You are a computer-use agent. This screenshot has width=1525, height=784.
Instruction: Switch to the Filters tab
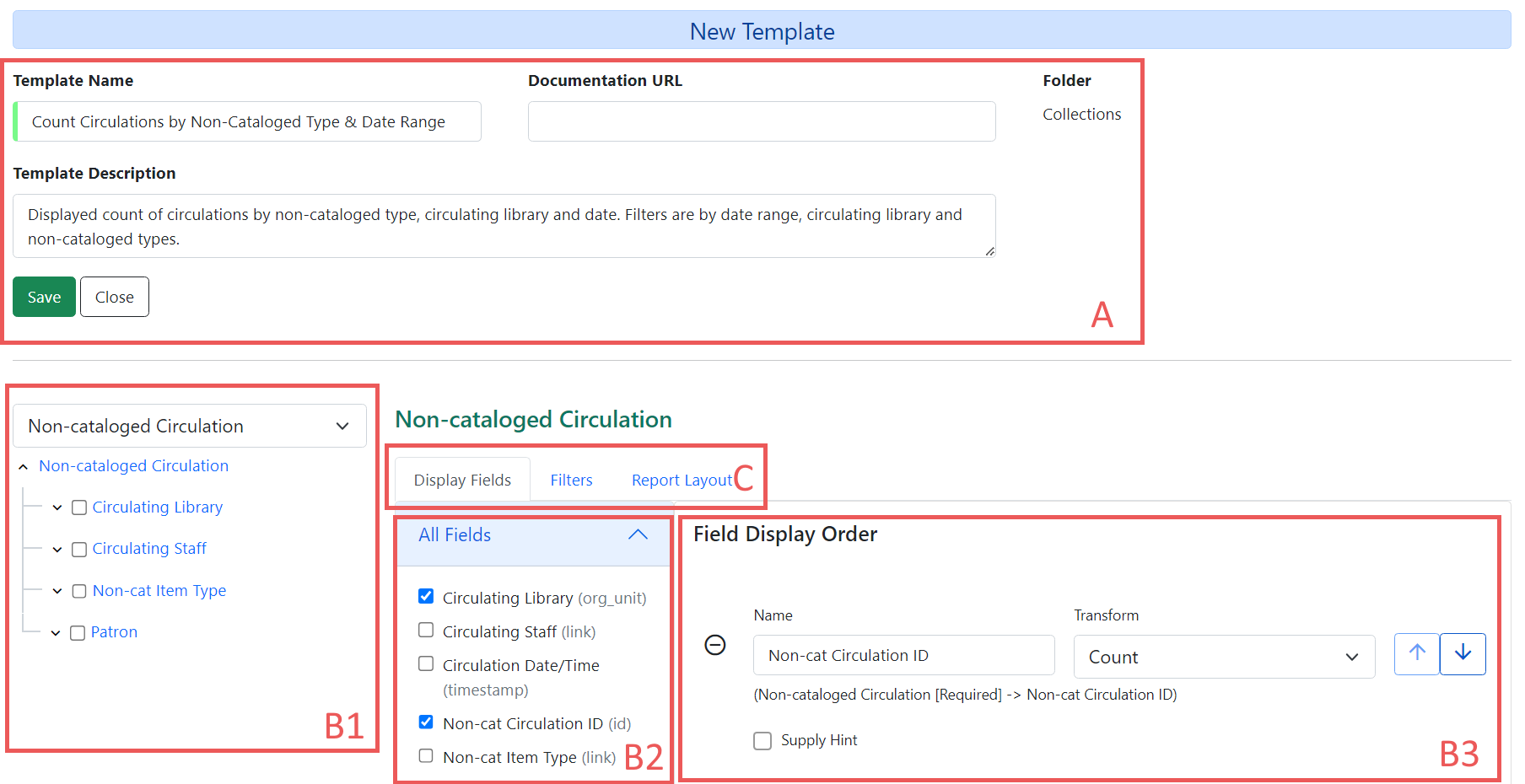[571, 479]
